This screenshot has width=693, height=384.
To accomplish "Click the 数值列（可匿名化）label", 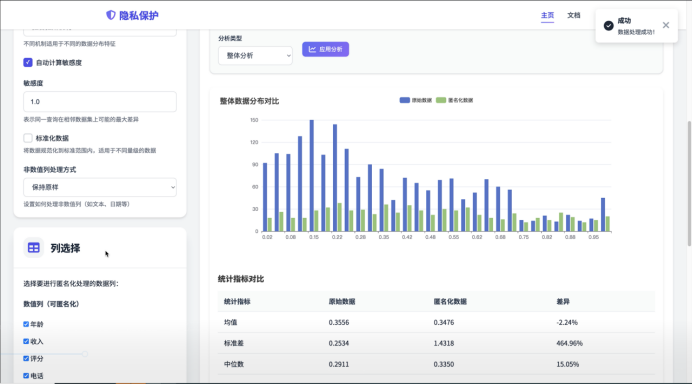I will [51, 304].
